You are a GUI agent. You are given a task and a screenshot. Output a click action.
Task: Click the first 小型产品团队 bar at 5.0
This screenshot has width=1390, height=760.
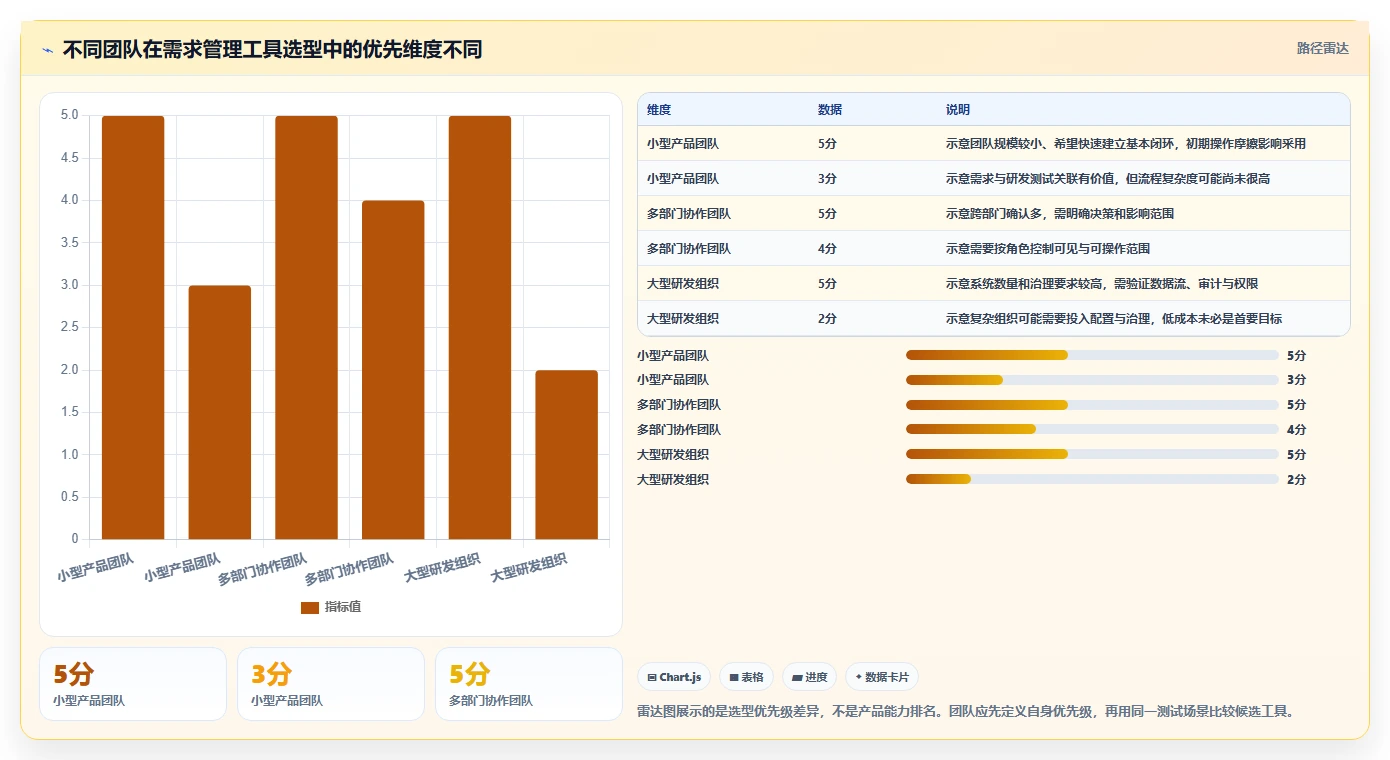tap(133, 328)
